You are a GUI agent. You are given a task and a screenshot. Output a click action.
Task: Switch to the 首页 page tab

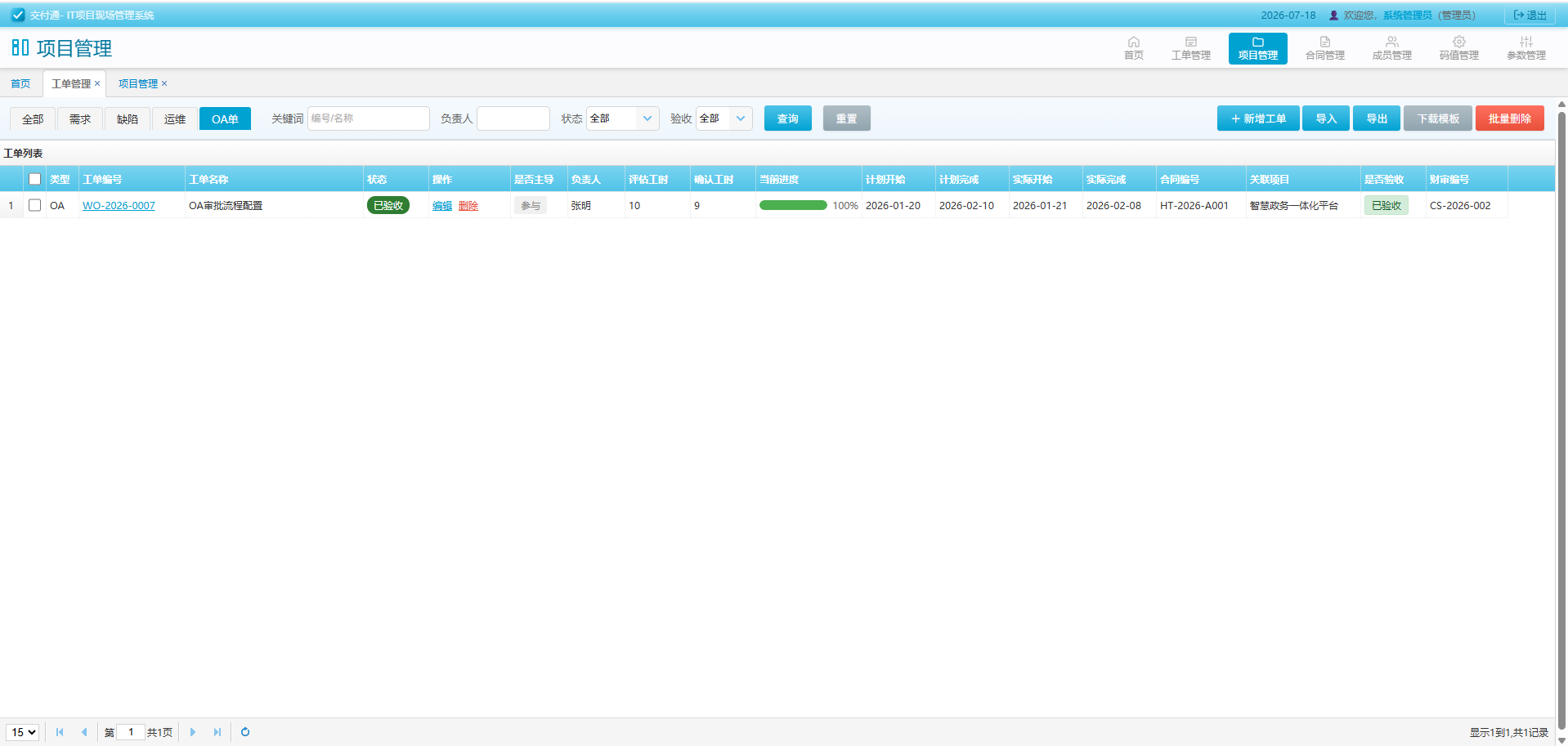click(20, 83)
